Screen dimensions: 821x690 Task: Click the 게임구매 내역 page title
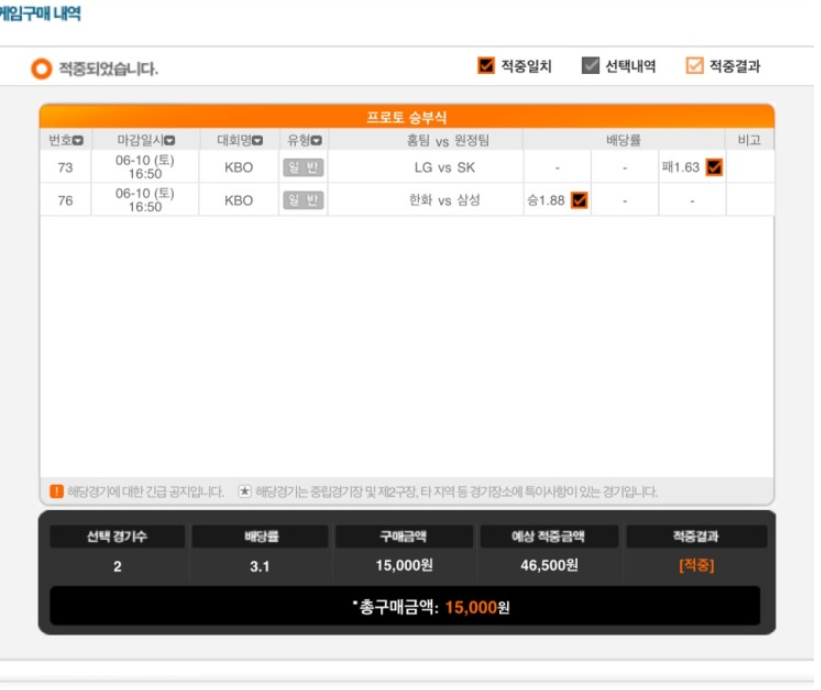tap(40, 13)
